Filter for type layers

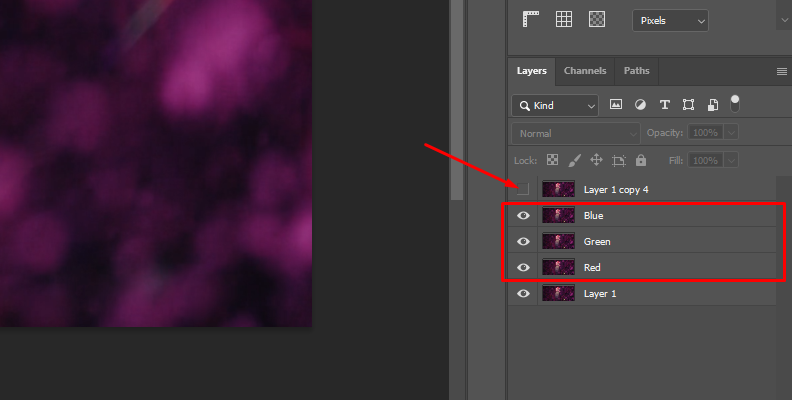coord(664,105)
